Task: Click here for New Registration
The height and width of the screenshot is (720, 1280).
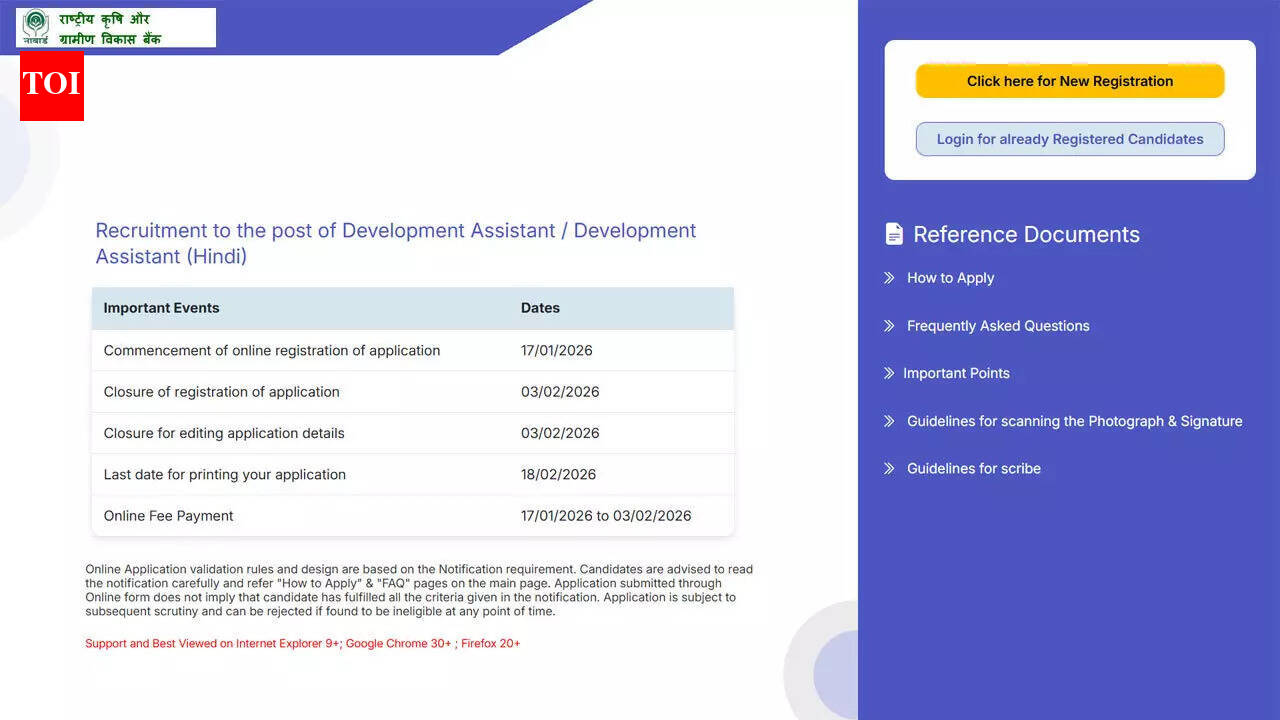Action: (x=1070, y=81)
